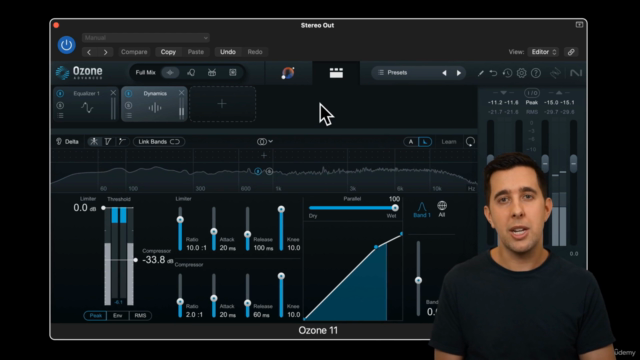640x360 pixels.
Task: Select the drums focus icon
Action: 212,73
